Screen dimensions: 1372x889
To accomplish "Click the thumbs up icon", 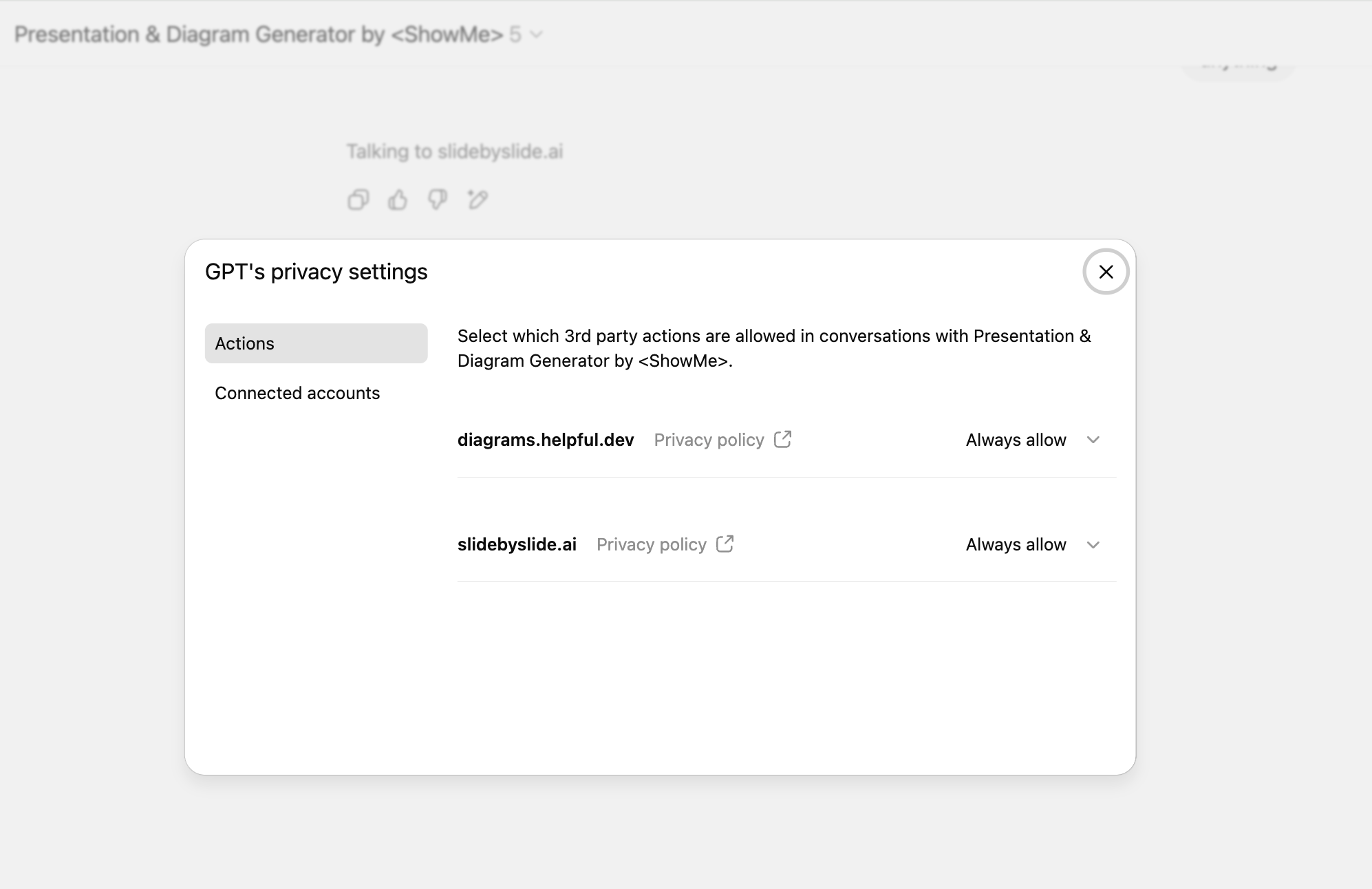I will click(x=398, y=200).
